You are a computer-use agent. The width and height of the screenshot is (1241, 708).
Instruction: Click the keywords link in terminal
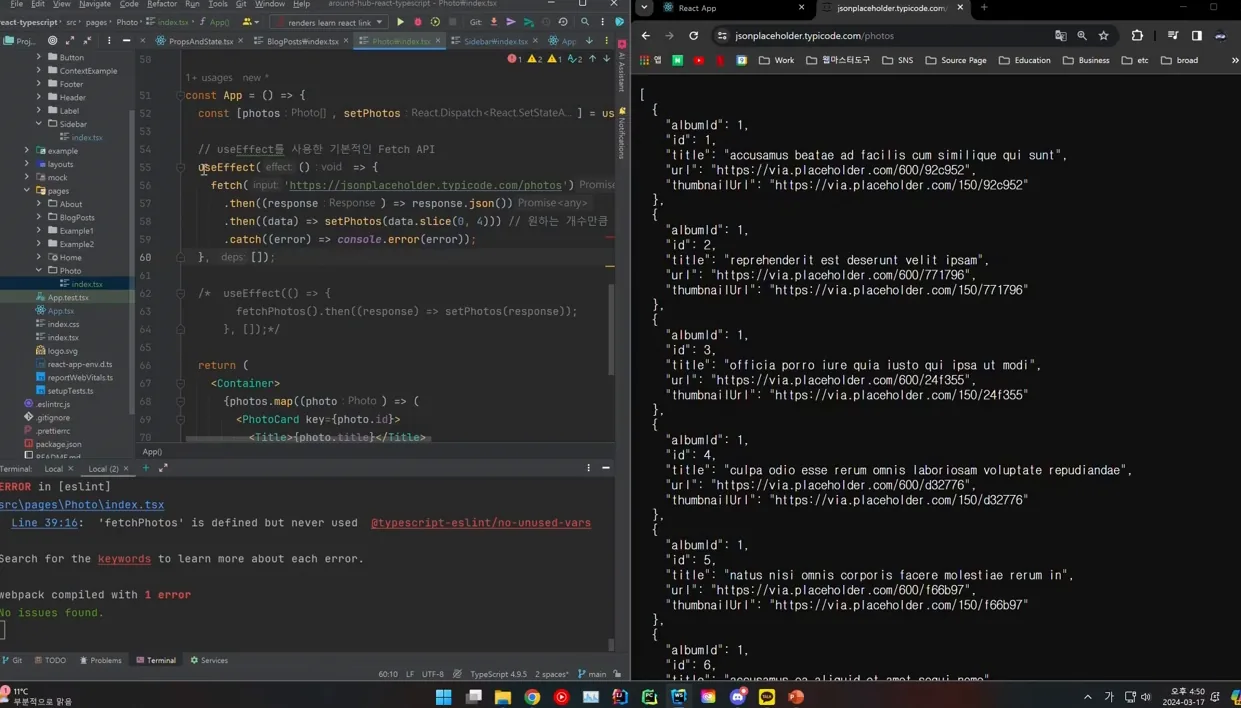124,559
